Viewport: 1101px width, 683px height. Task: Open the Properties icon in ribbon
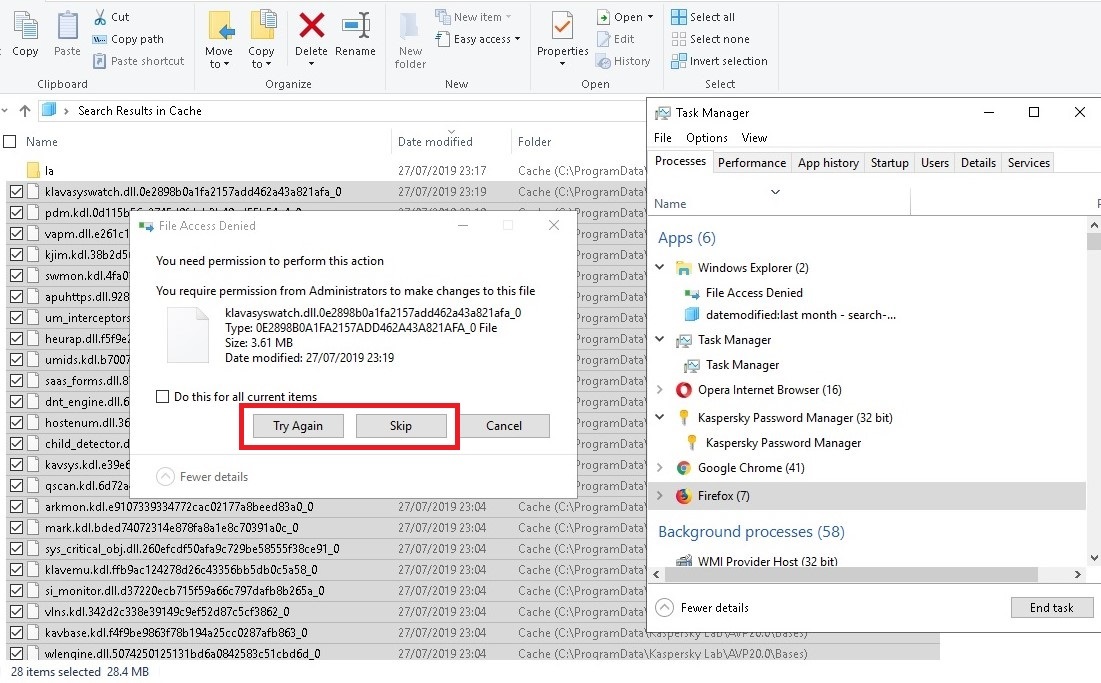point(562,27)
